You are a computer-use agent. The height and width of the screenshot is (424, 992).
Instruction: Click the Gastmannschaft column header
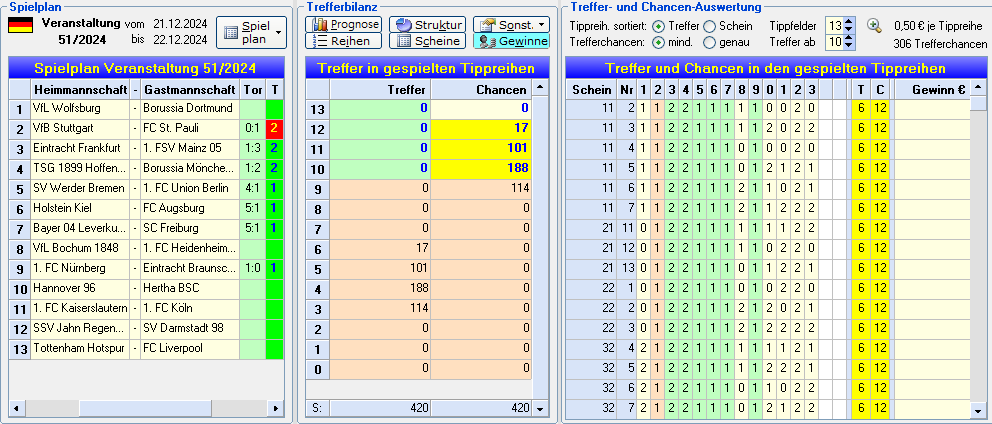pos(190,90)
